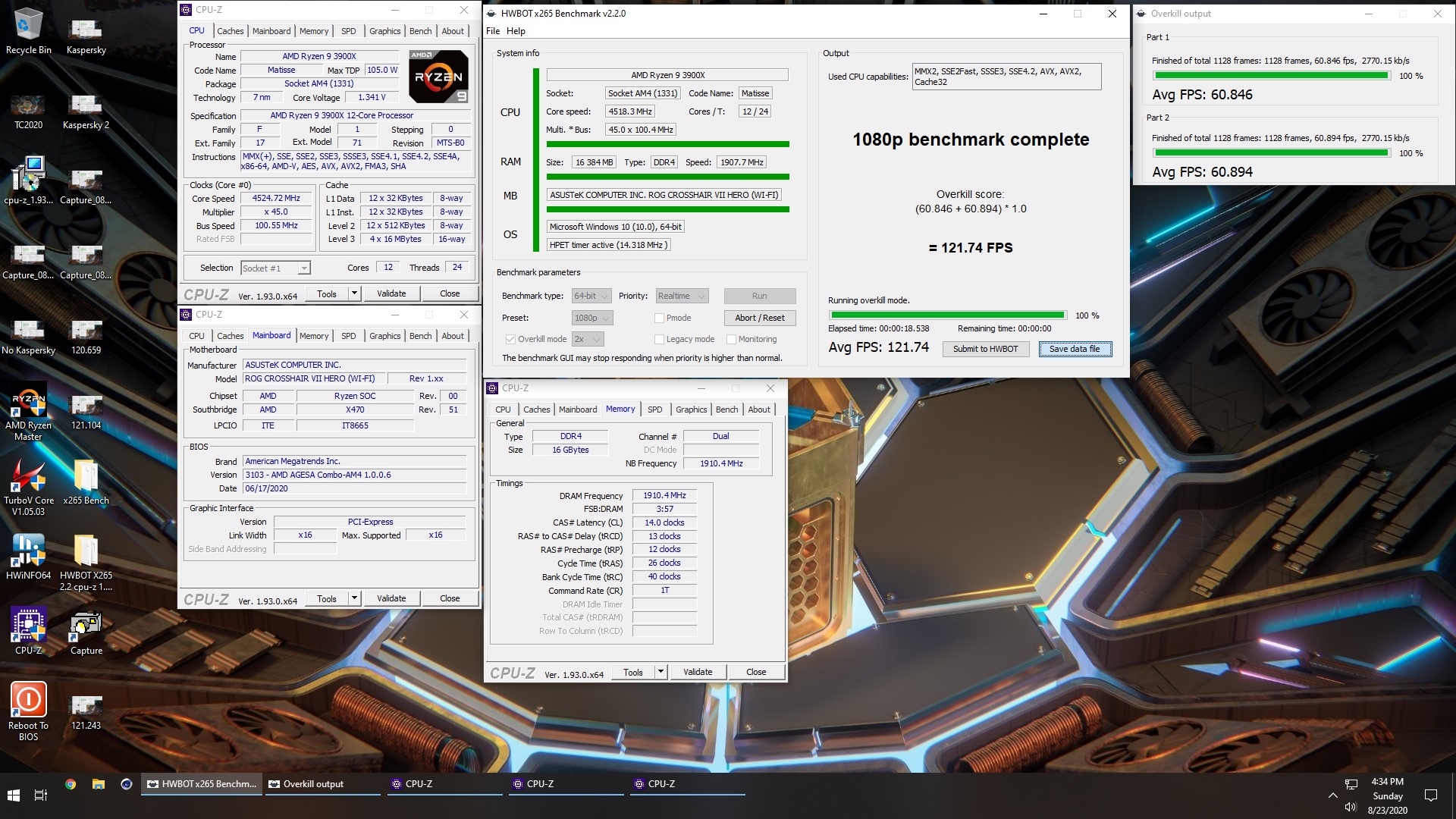Open the Benchmark type 64-bit dropdown

tap(591, 296)
